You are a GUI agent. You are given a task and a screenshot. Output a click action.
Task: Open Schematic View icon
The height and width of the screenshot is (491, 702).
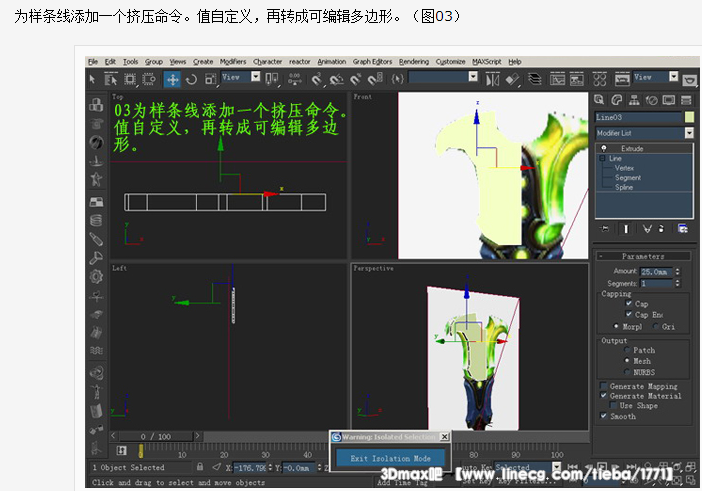[577, 79]
